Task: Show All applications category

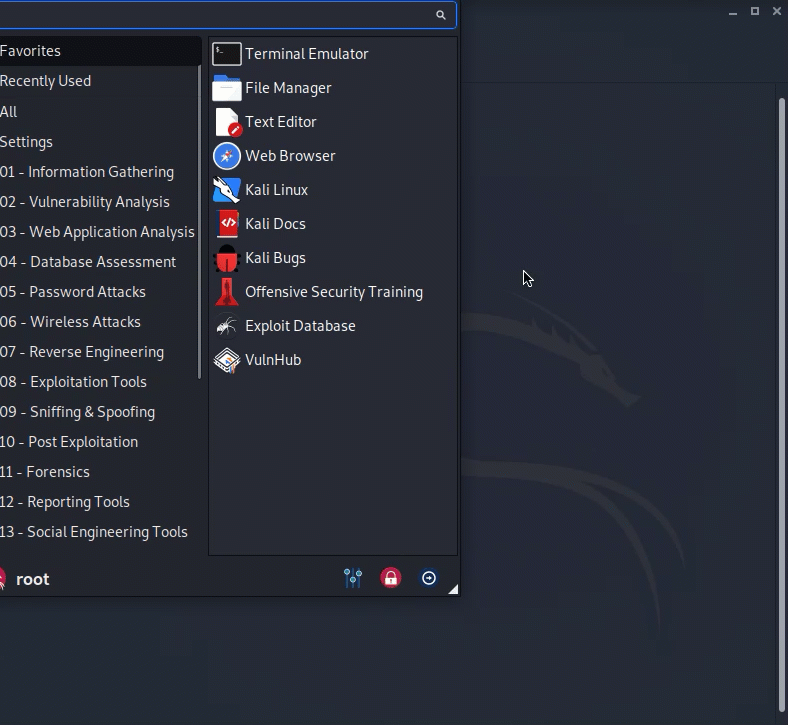Action: [x=98, y=112]
